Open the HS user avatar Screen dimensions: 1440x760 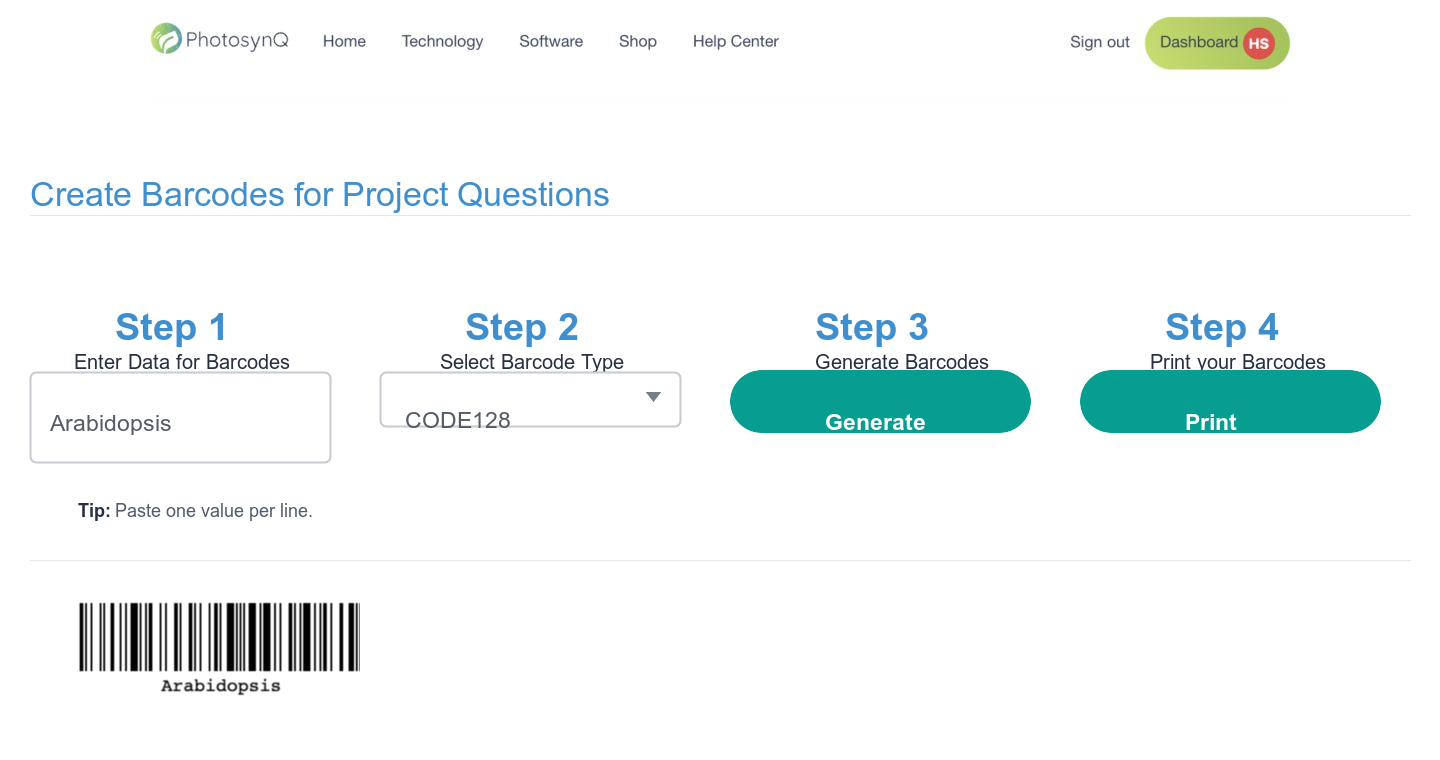[x=1258, y=43]
